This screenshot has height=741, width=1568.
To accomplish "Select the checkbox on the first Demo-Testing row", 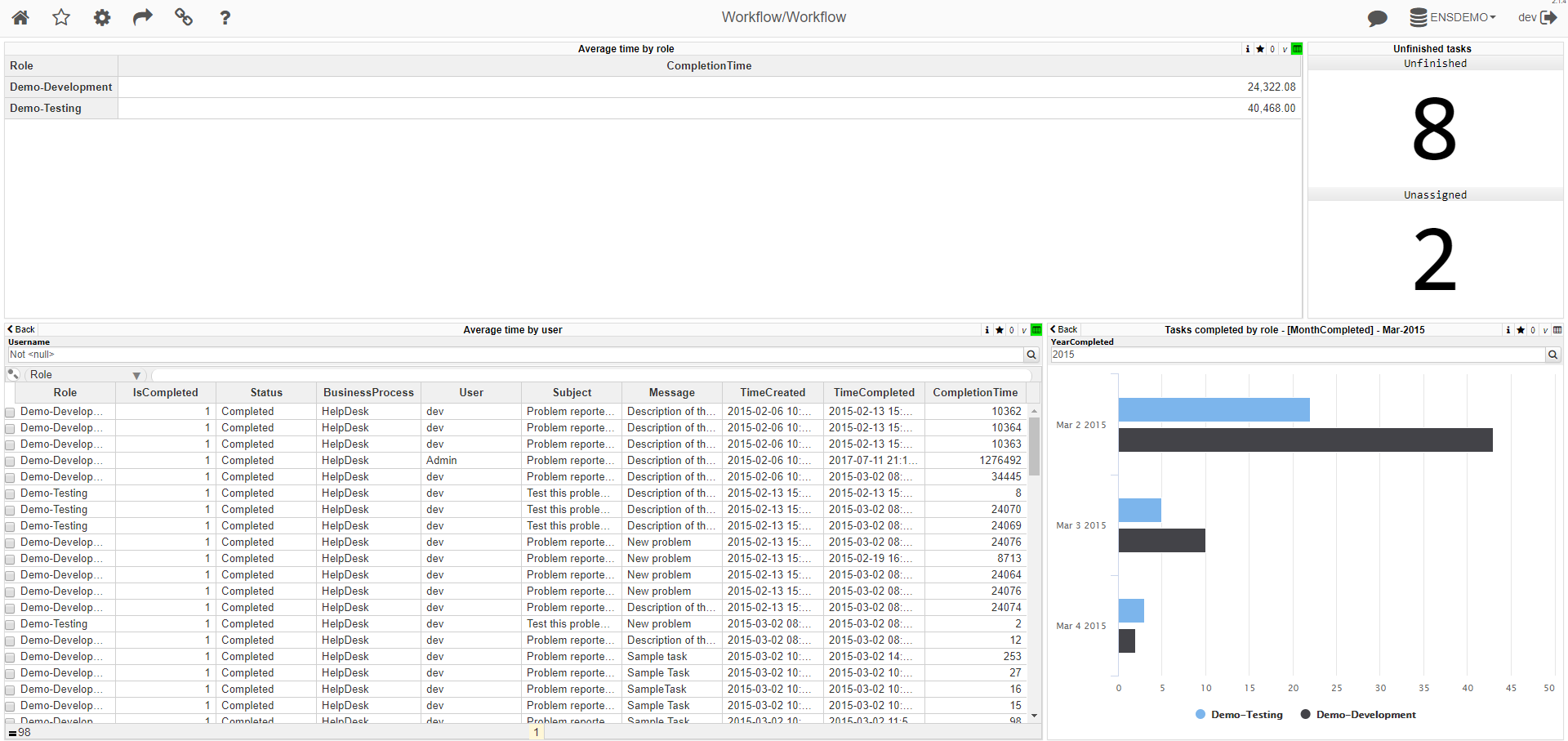I will (9, 493).
